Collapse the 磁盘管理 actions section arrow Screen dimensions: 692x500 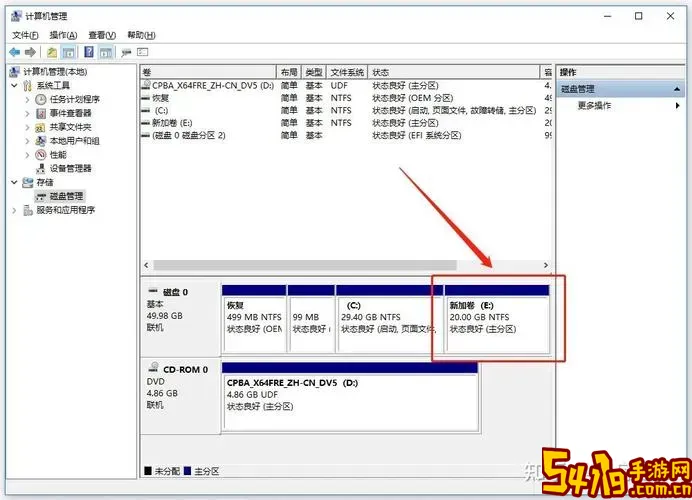click(x=677, y=89)
